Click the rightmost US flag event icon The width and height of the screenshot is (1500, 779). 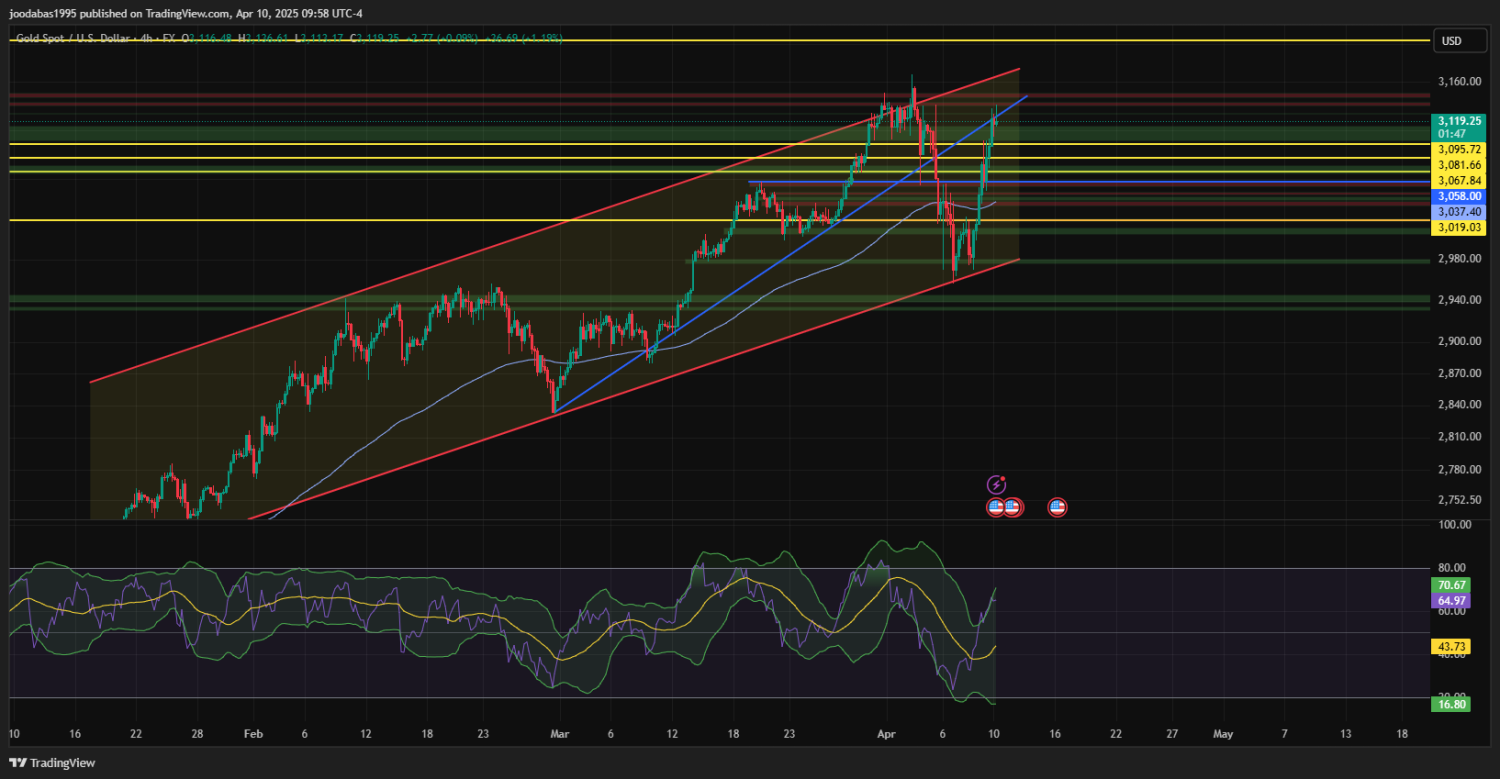pos(1057,507)
